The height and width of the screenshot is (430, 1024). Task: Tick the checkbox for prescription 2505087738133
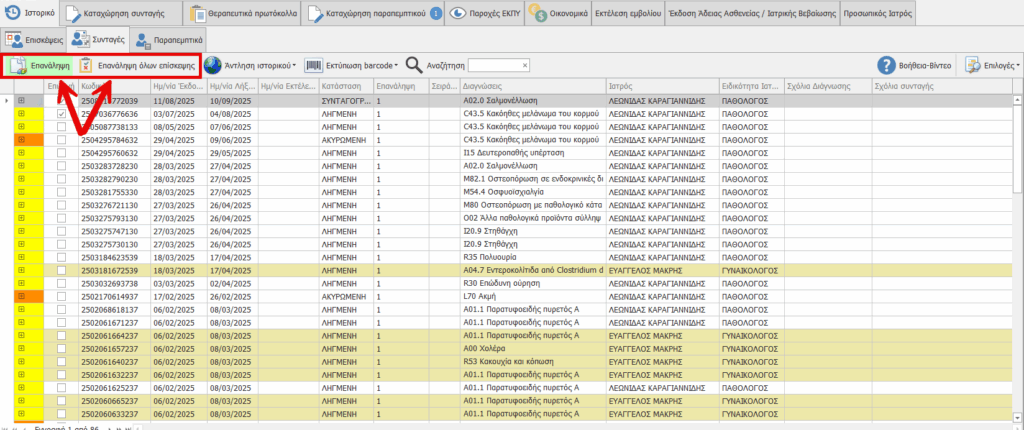coord(62,128)
